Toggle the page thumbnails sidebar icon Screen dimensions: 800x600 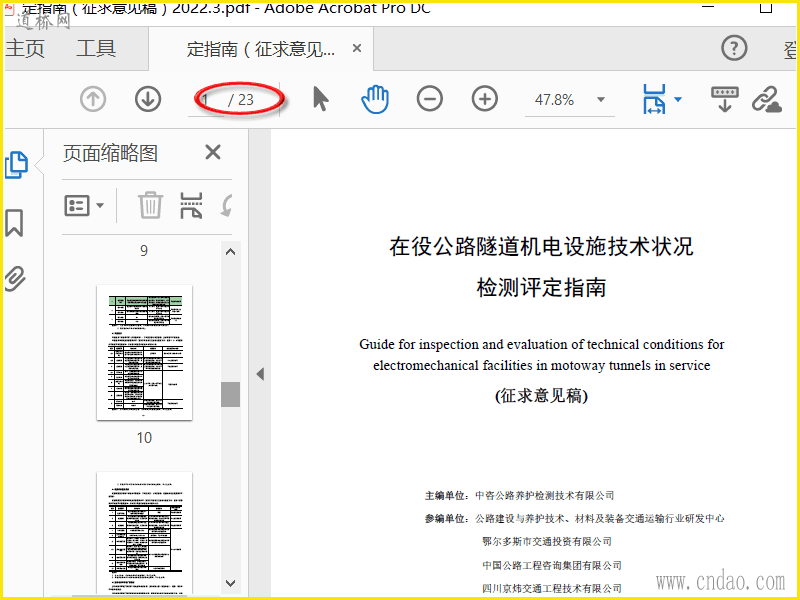(x=16, y=165)
